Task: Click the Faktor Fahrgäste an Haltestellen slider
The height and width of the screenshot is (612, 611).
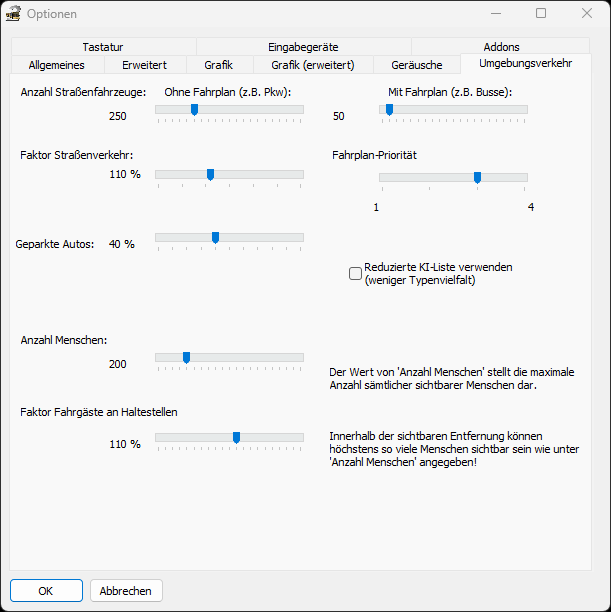Action: pyautogui.click(x=236, y=437)
